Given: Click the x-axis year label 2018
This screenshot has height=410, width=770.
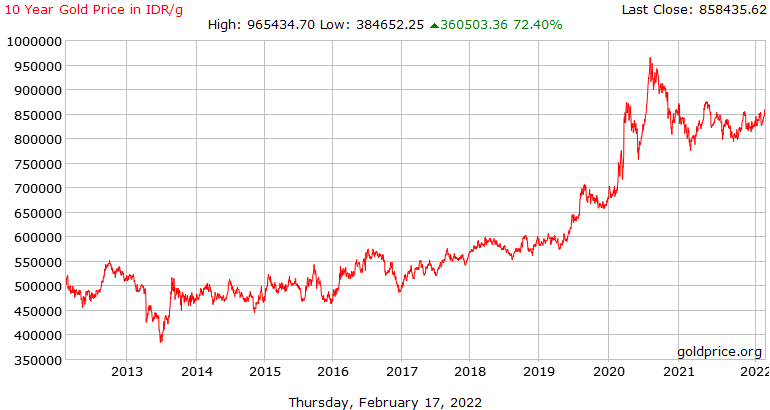Looking at the screenshot, I should [x=469, y=372].
